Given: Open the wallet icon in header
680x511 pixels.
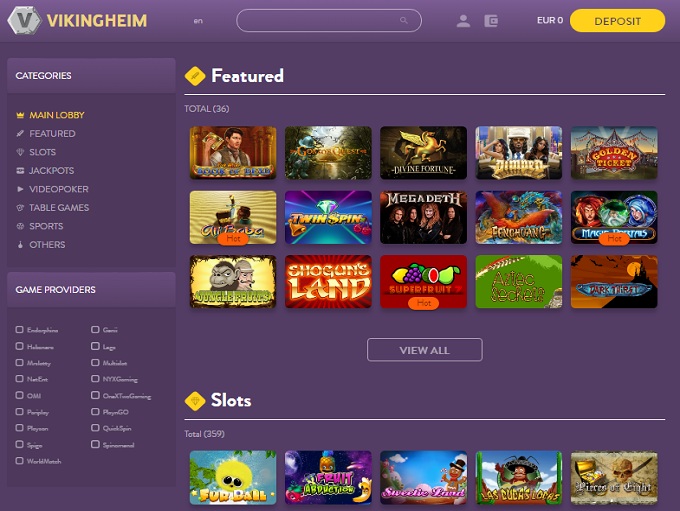Looking at the screenshot, I should [x=491, y=21].
